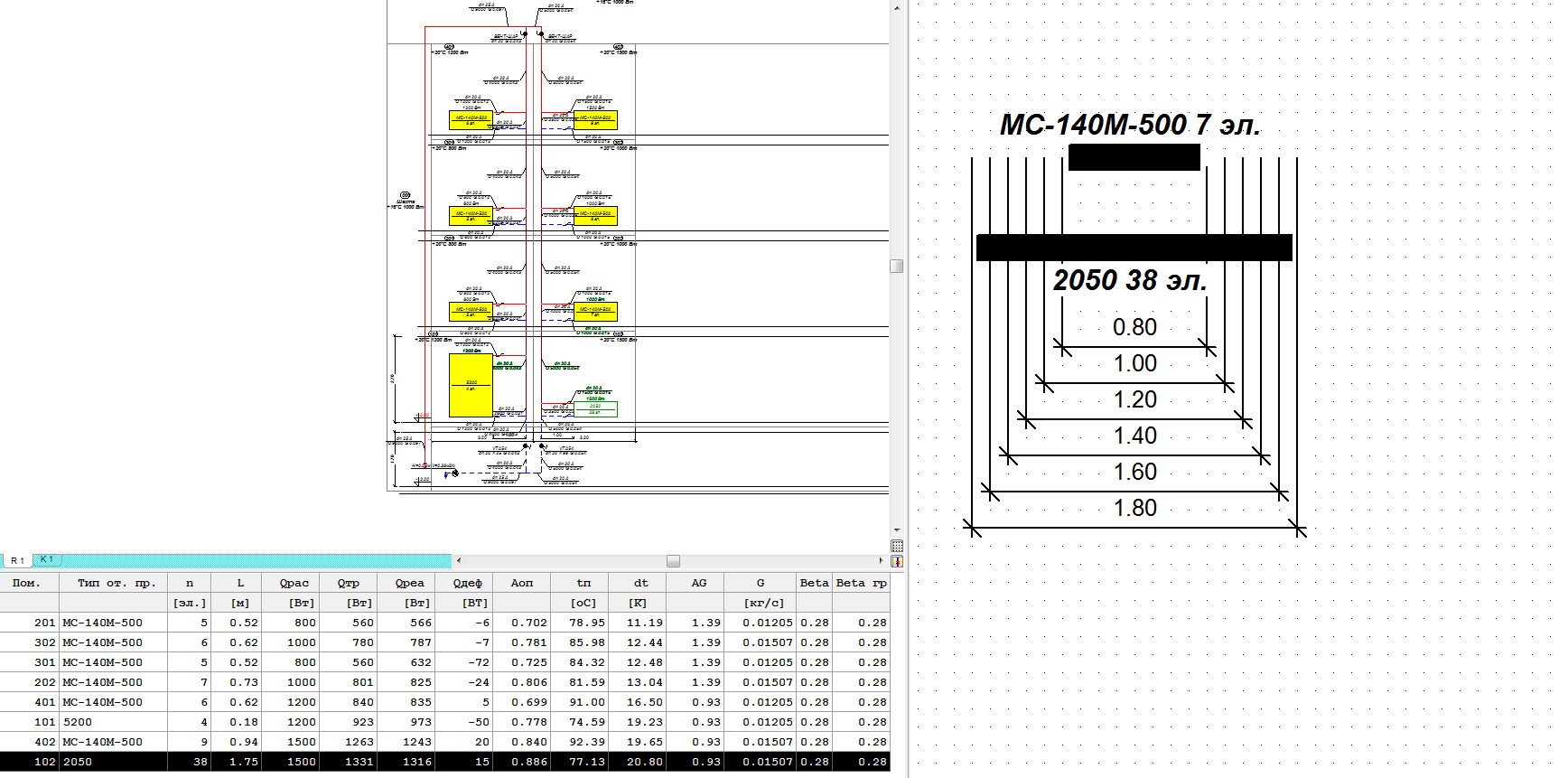This screenshot has width=1568, height=778.
Task: Click the horizontal scrollbar right arrow
Action: click(x=882, y=561)
